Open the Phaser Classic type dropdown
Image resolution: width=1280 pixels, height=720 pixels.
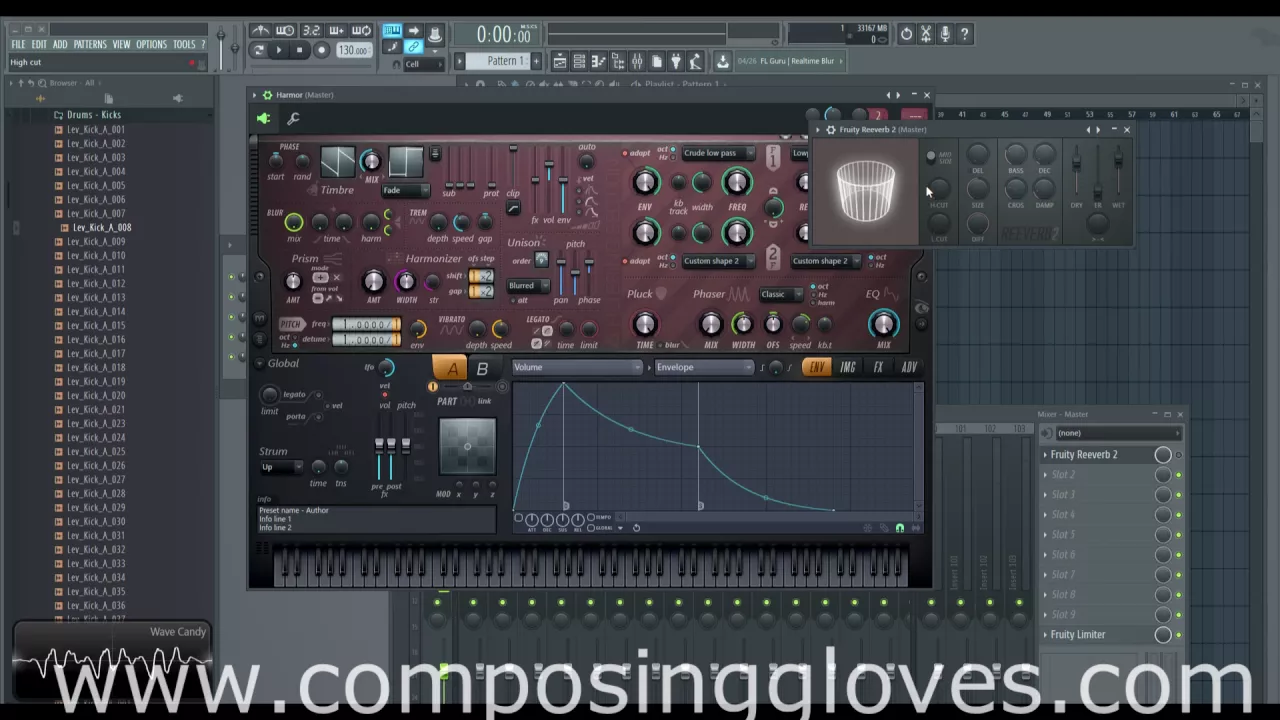click(780, 295)
